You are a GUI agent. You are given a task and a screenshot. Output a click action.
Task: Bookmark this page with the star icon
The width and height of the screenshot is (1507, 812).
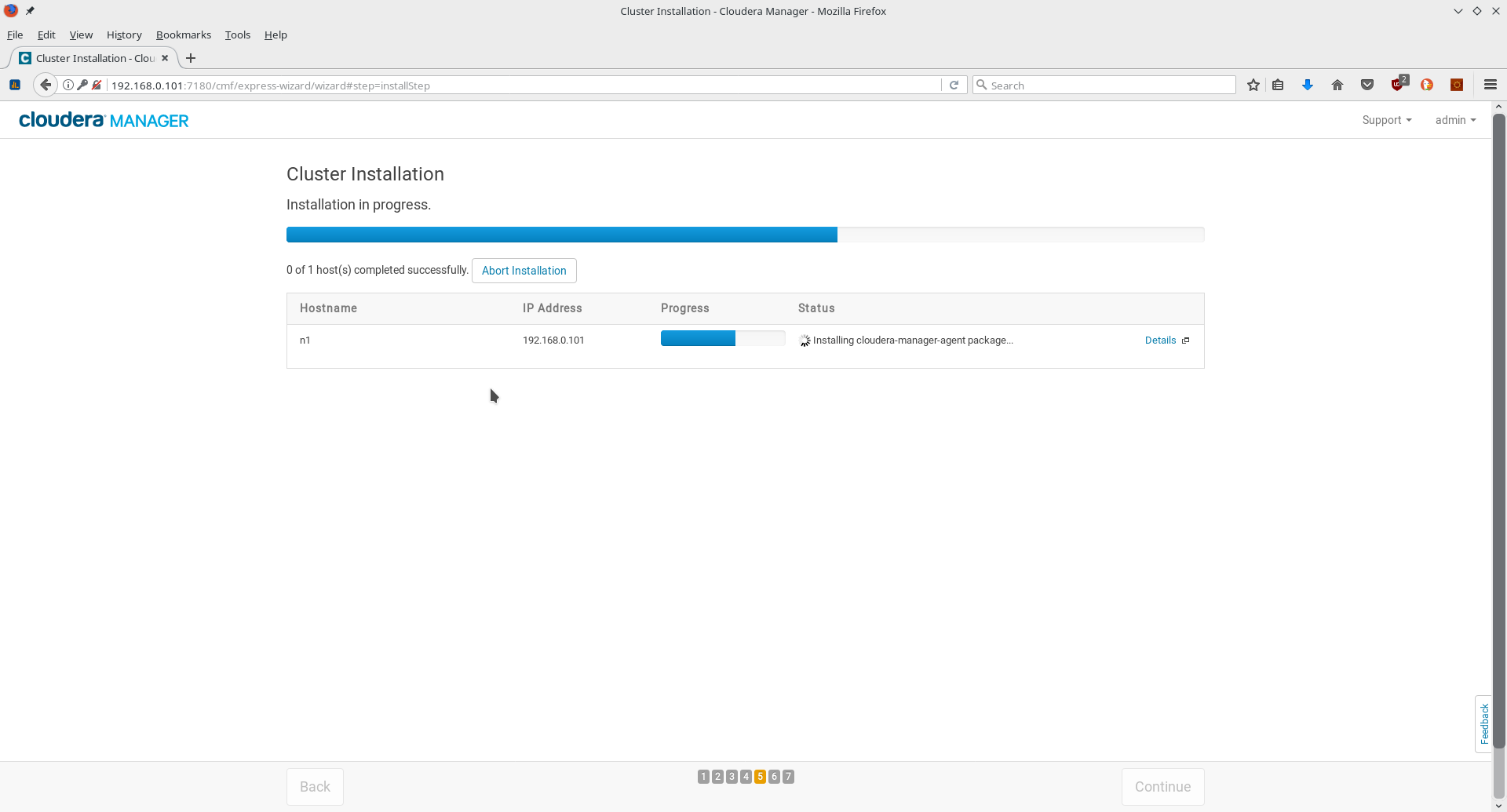point(1253,85)
